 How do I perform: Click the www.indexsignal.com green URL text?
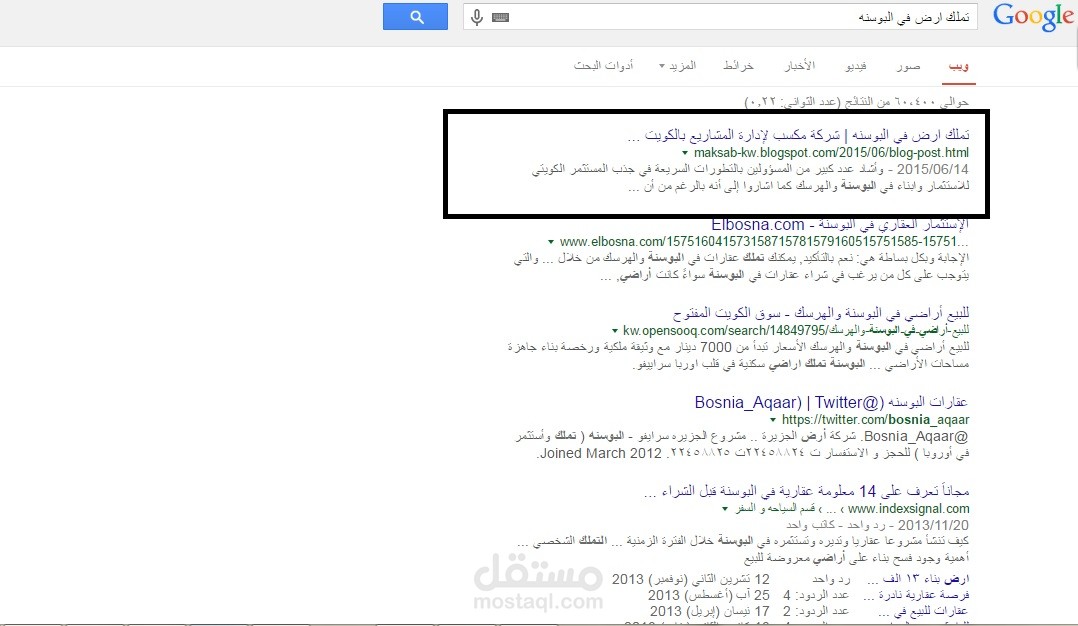908,509
